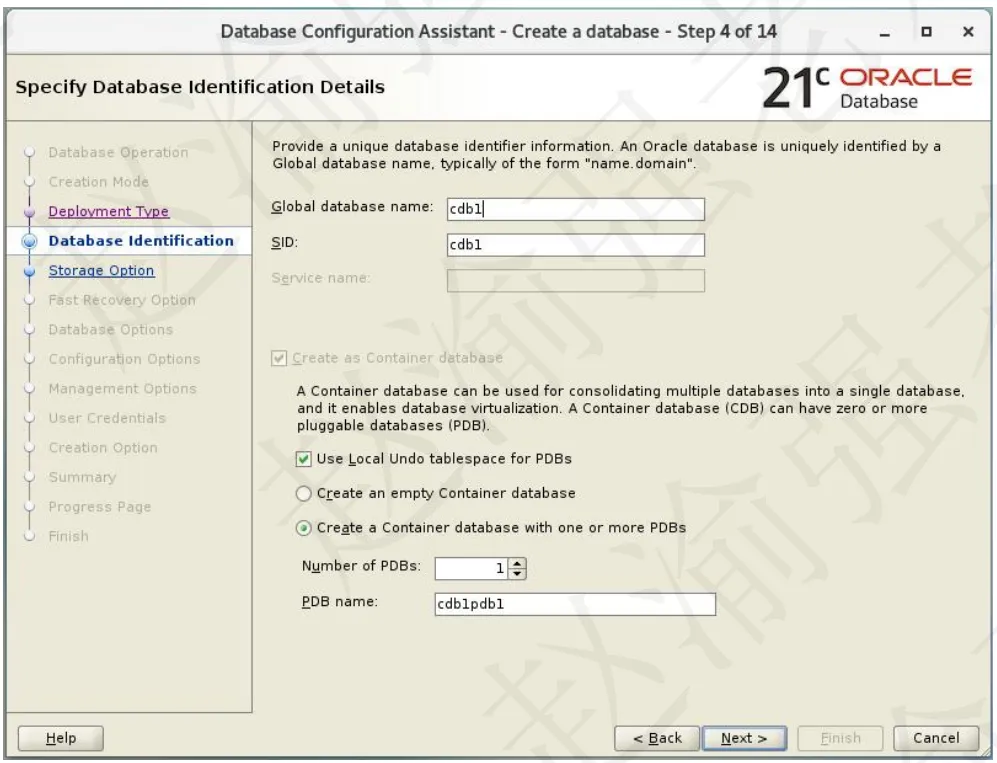This screenshot has height=763, width=997.
Task: Select Create an empty Container database
Action: pyautogui.click(x=303, y=493)
